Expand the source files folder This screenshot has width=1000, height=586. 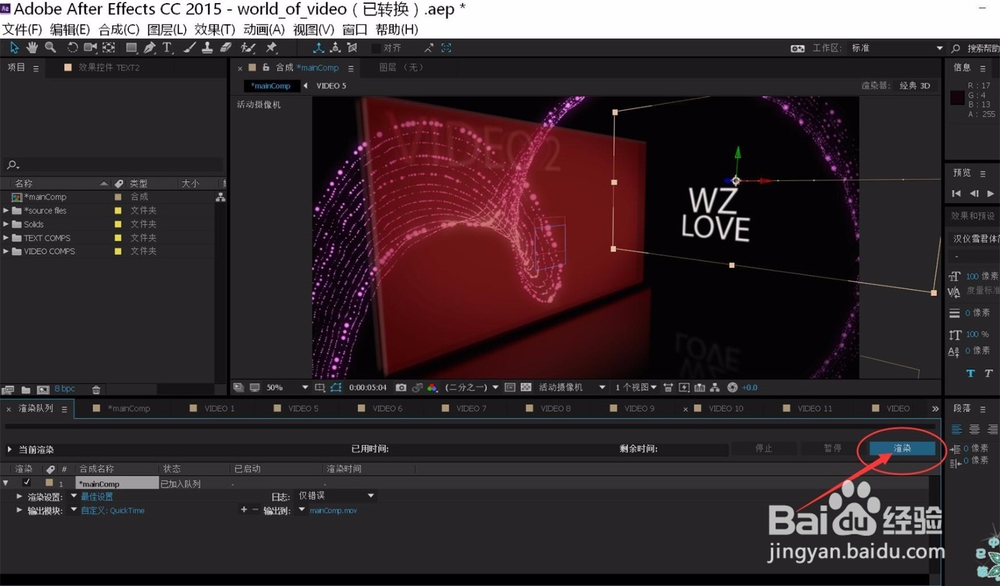click(6, 210)
